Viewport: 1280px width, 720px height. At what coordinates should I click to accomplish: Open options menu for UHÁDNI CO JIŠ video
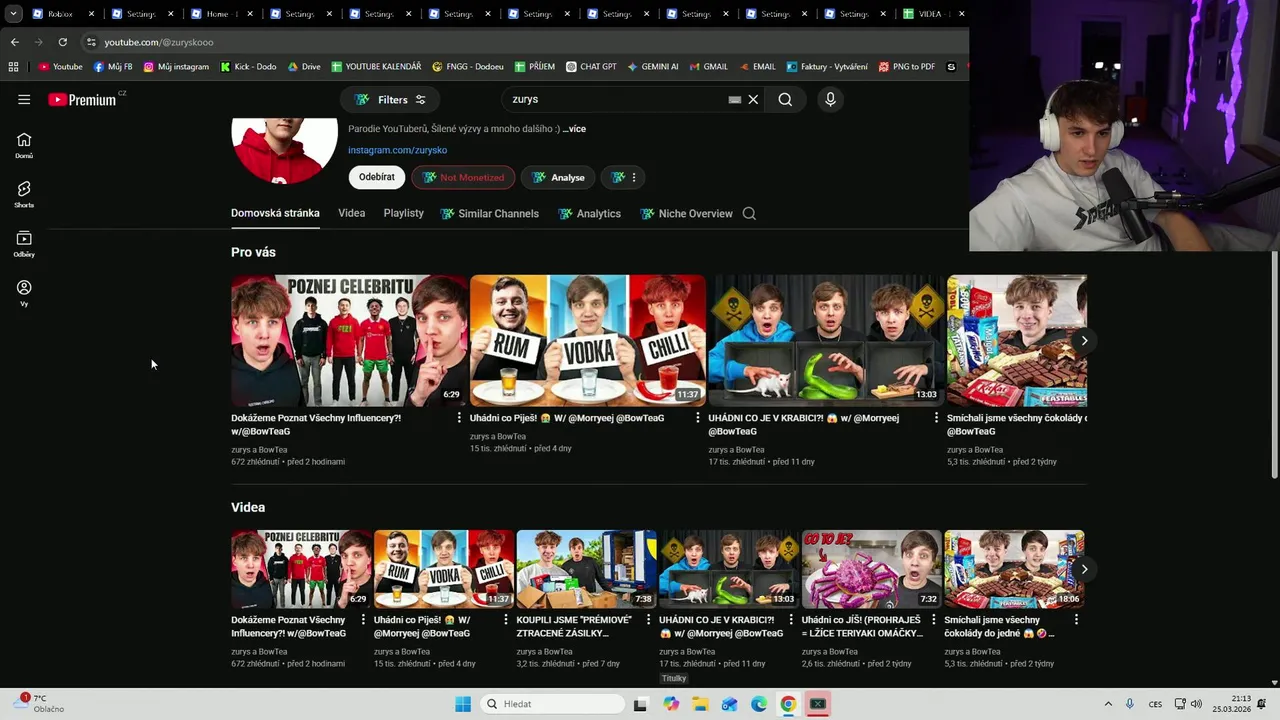point(933,620)
